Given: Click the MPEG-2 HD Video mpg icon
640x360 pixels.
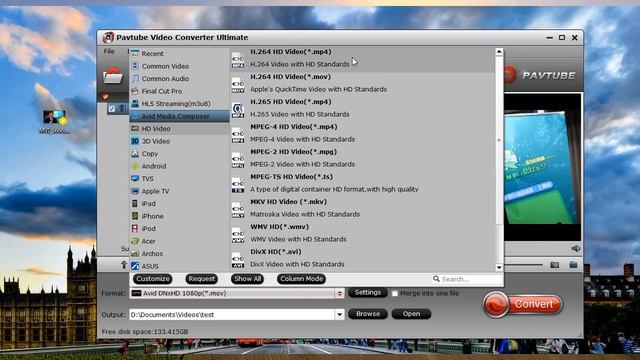Looking at the screenshot, I should [238, 160].
